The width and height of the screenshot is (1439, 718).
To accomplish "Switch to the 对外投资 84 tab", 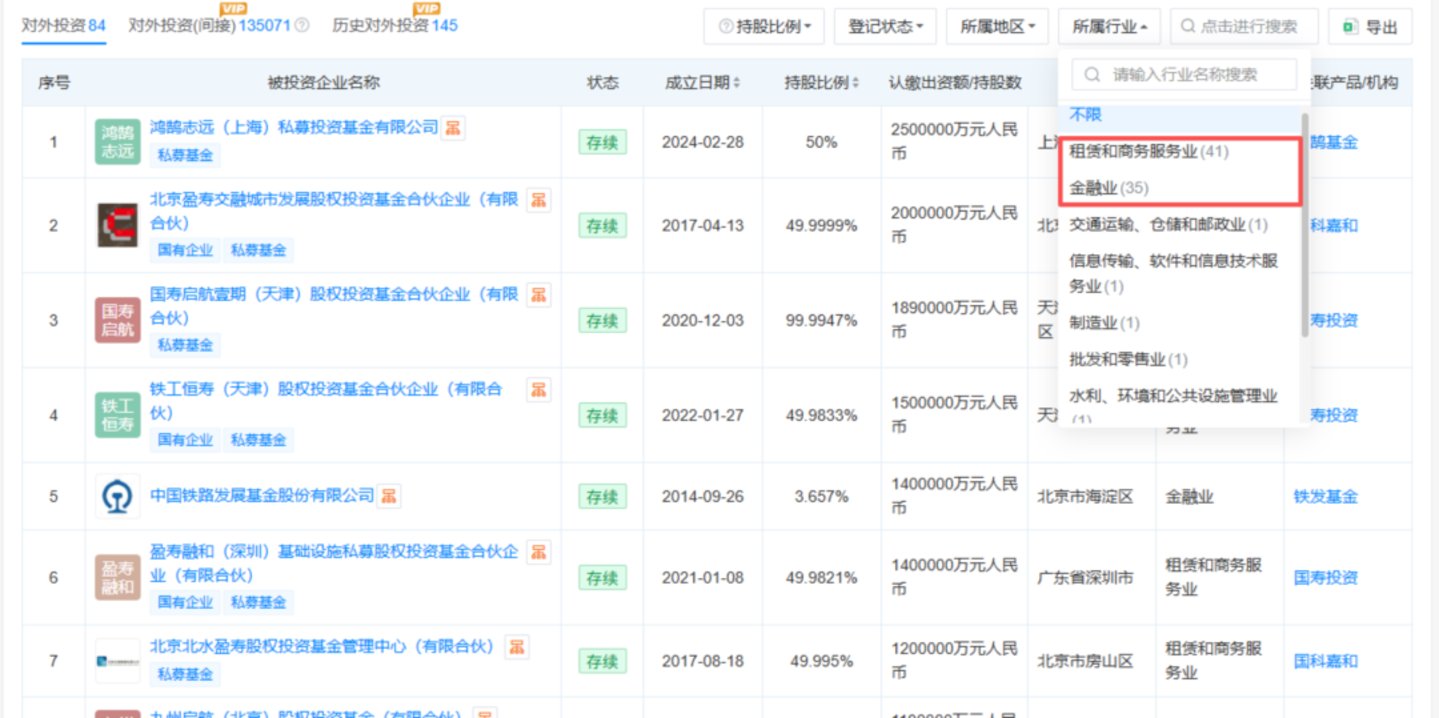I will click(x=64, y=25).
